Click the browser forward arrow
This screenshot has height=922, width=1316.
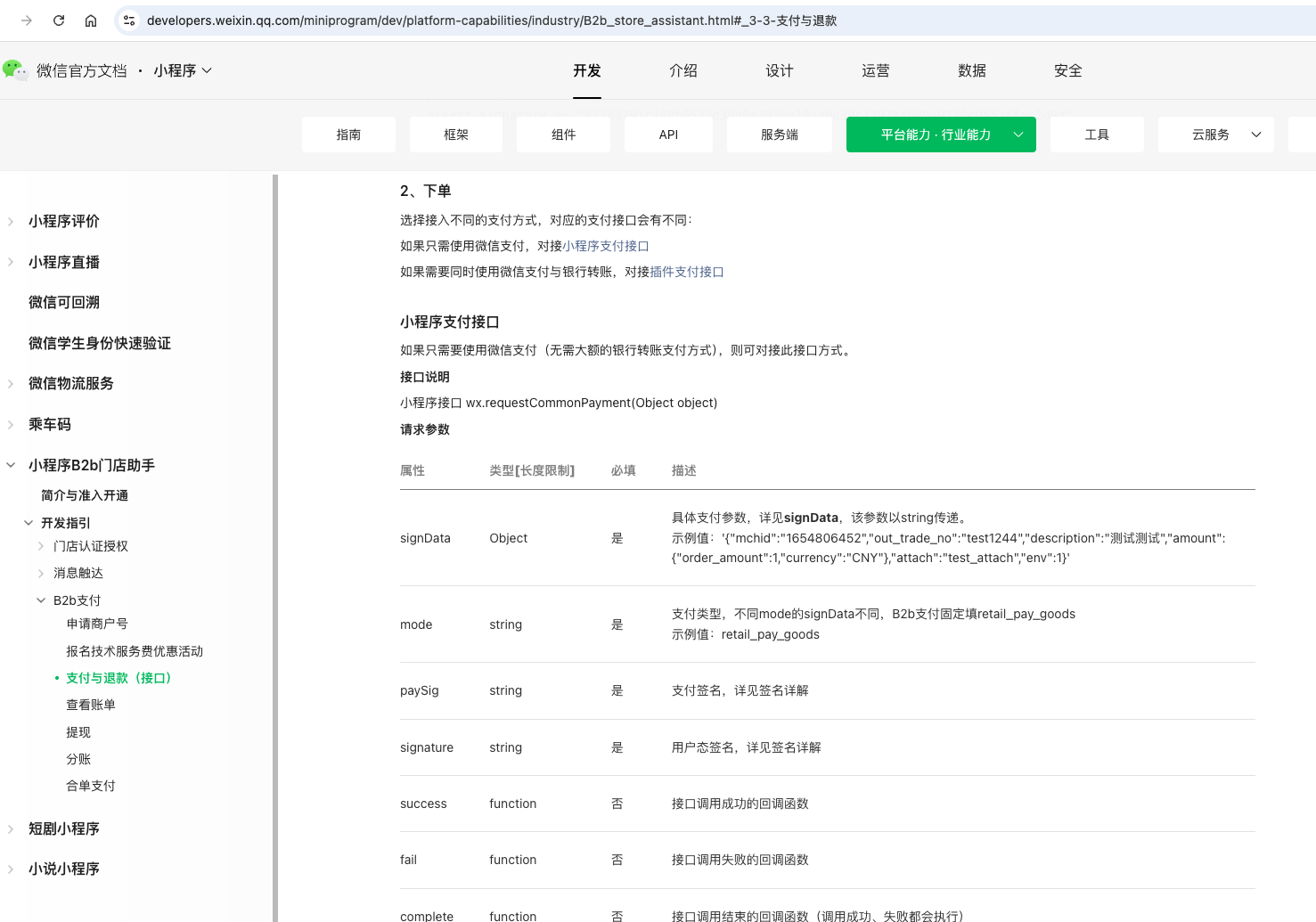coord(27,20)
